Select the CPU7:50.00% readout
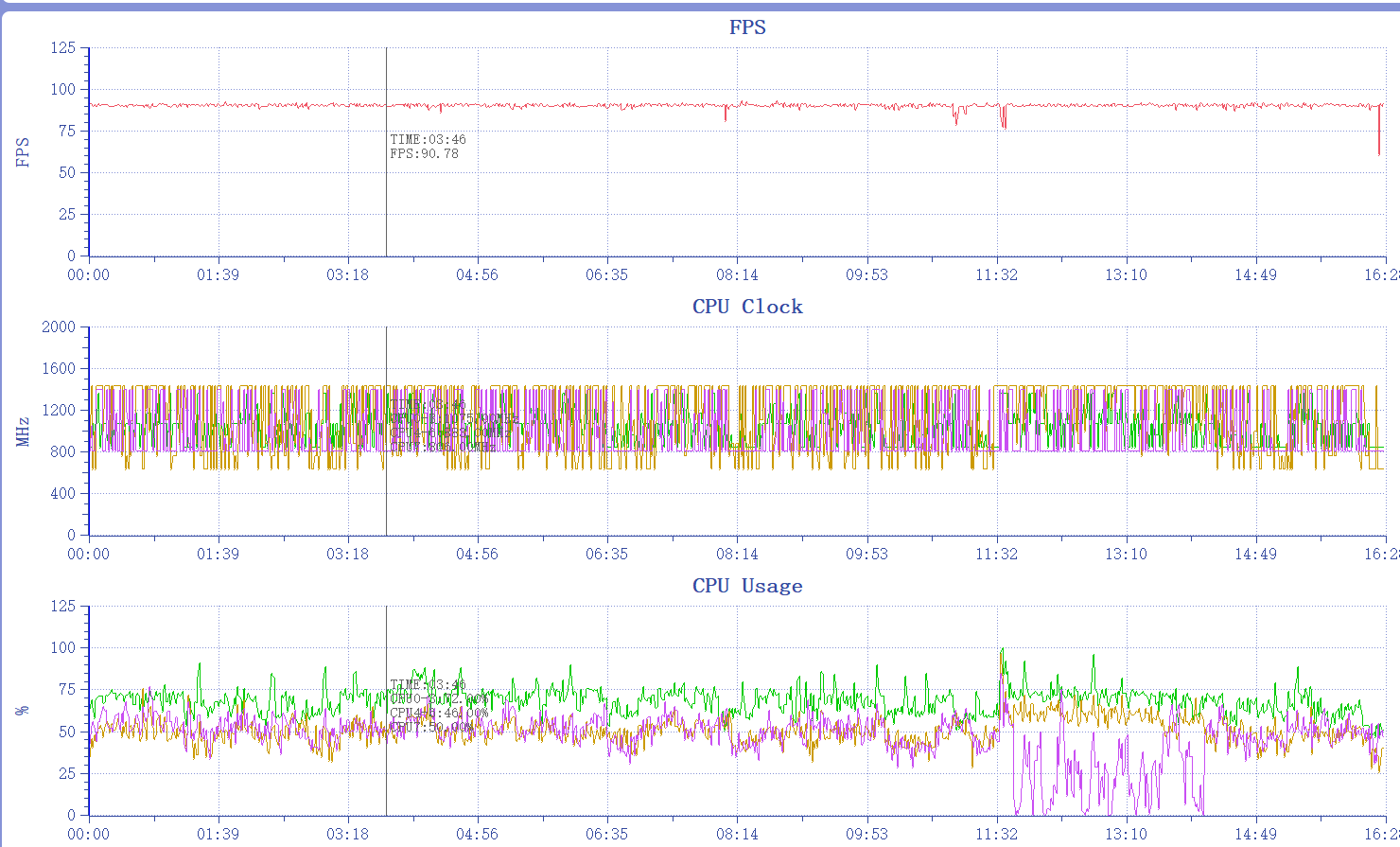 (431, 727)
